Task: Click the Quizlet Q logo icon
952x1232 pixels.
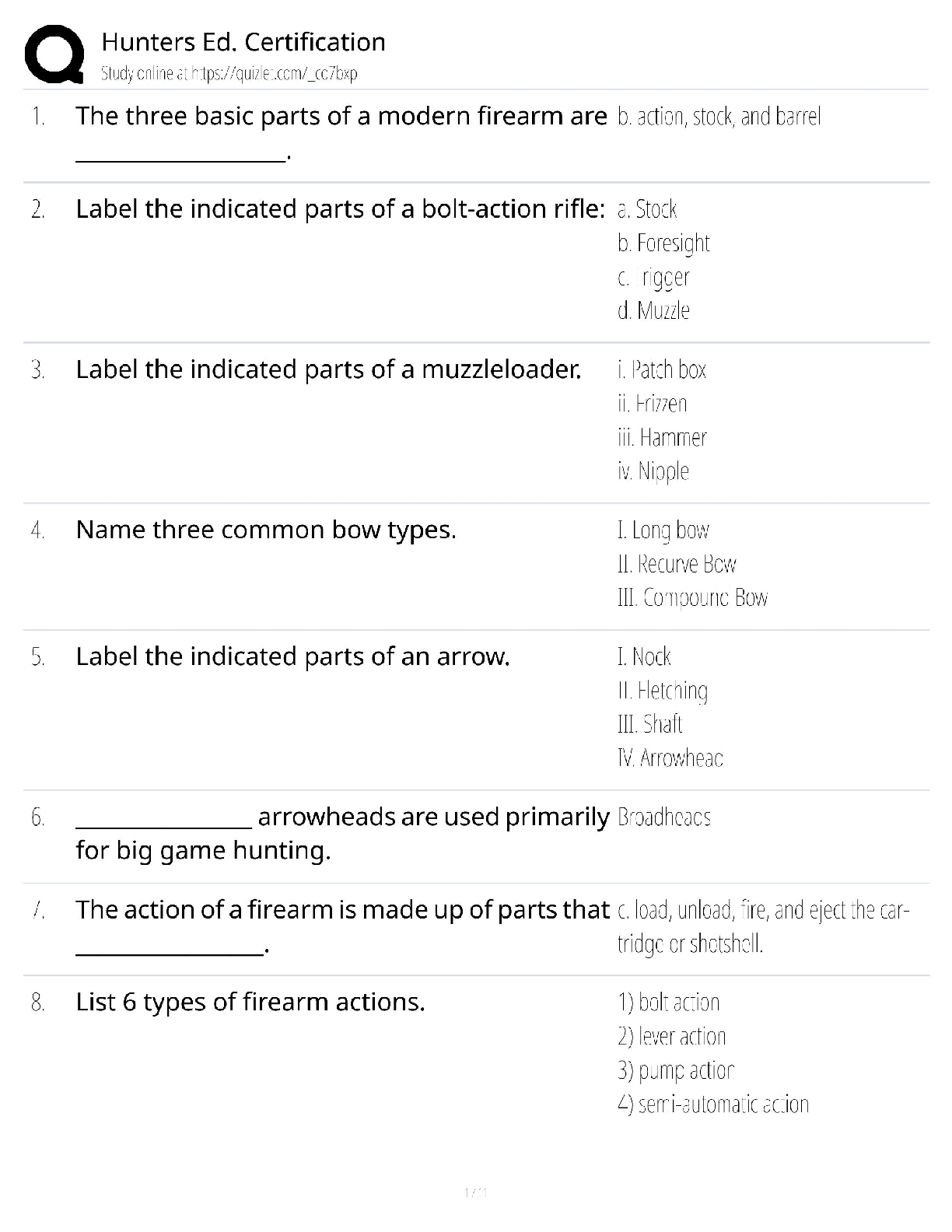Action: (54, 54)
